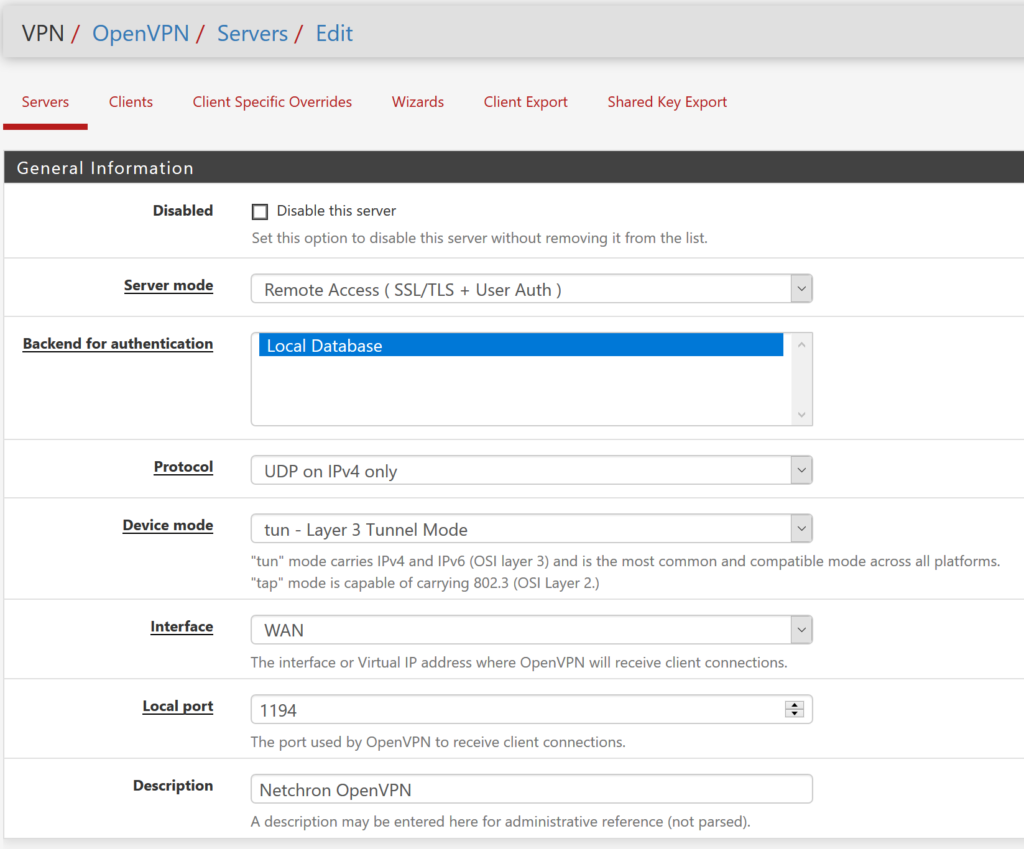Open the Client Specific Overrides tab

(272, 102)
